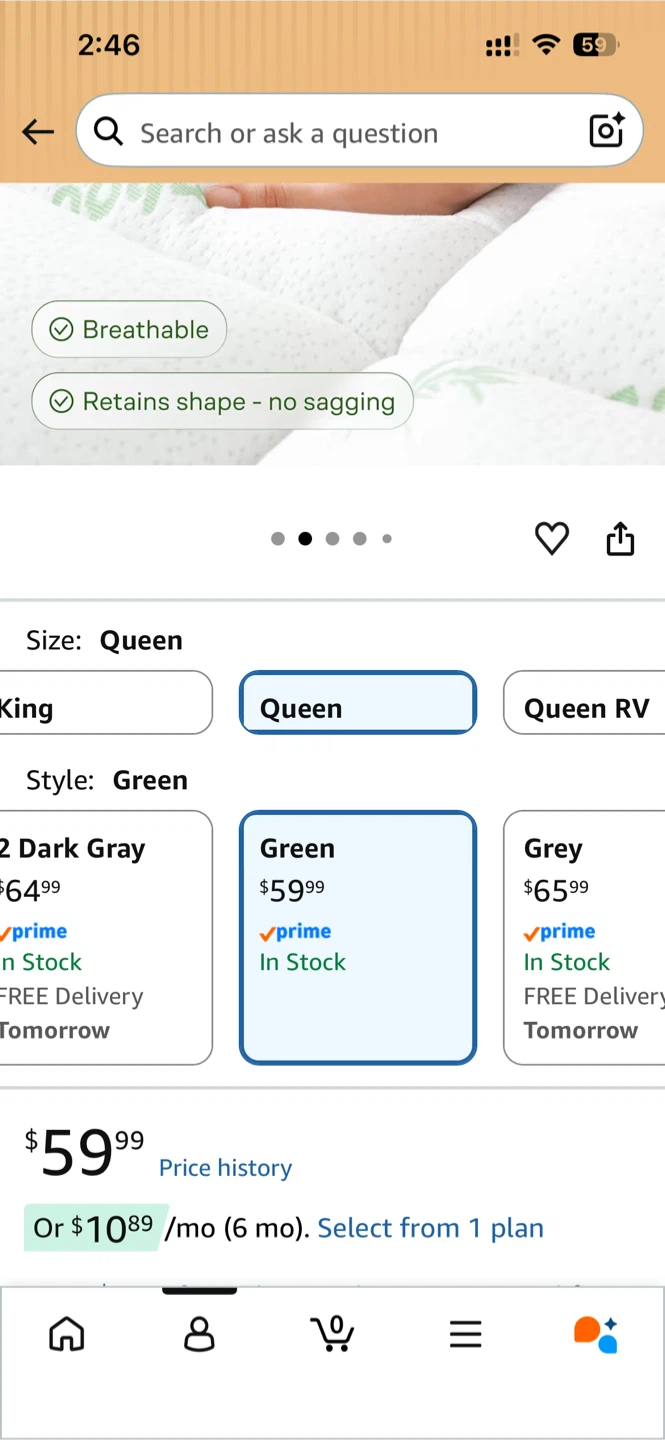The image size is (665, 1440).
Task: Open camera lens search icon
Action: pyautogui.click(x=606, y=131)
